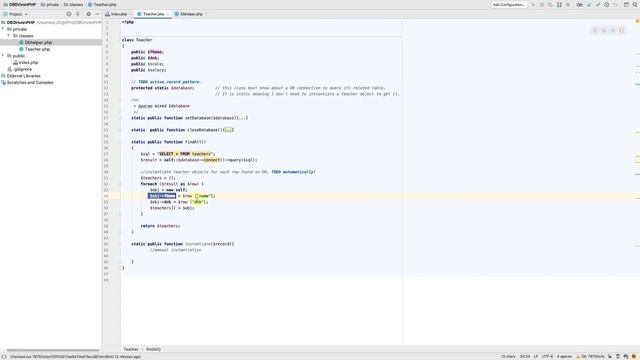
Task: Expand the folded closeDatabase function body
Action: tap(228, 130)
